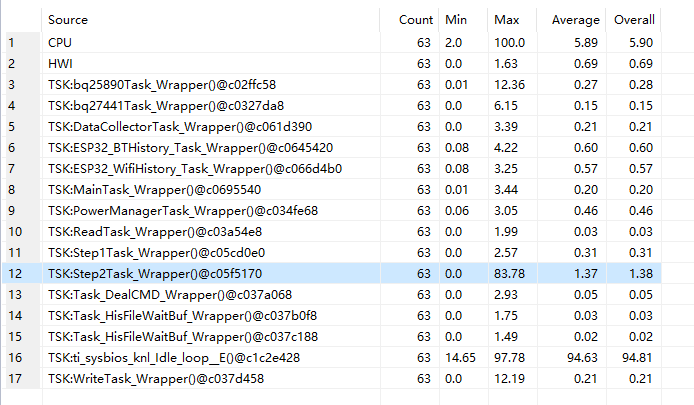Click CPU Overall value 5.90
Screen dimensions: 694x405
[641, 42]
